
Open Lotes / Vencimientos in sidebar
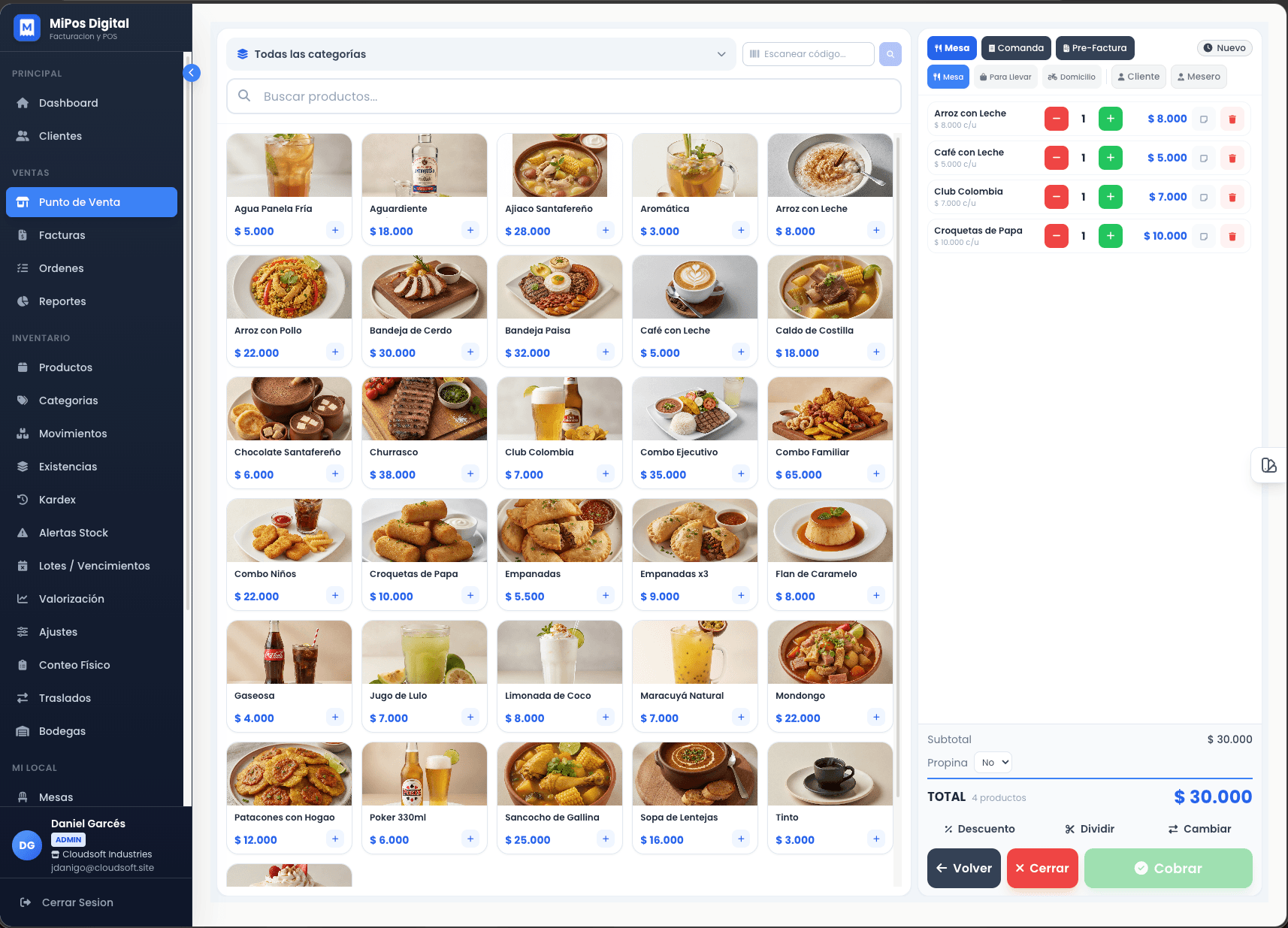coord(92,566)
